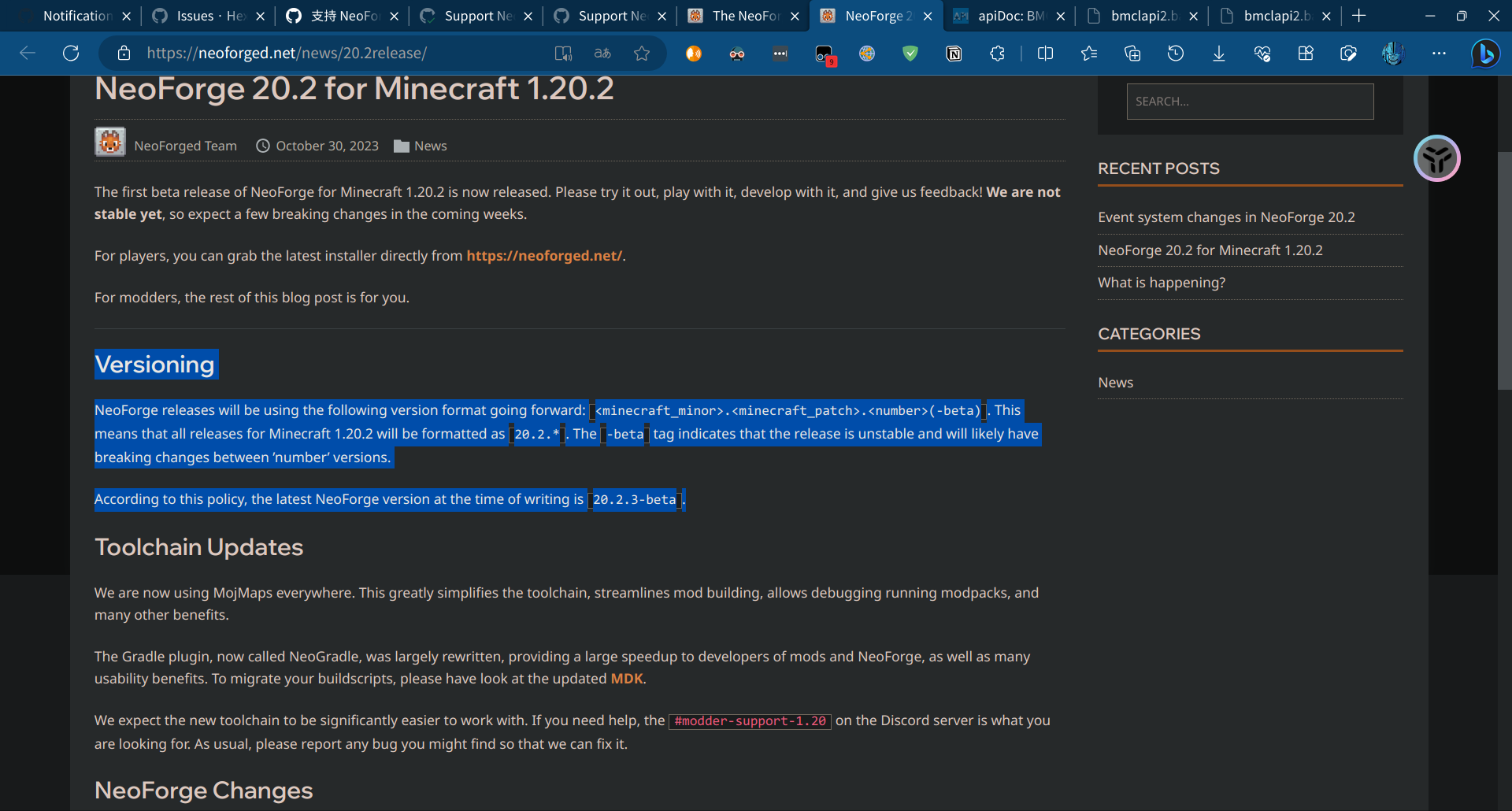Add this page to favorites star

point(642,53)
